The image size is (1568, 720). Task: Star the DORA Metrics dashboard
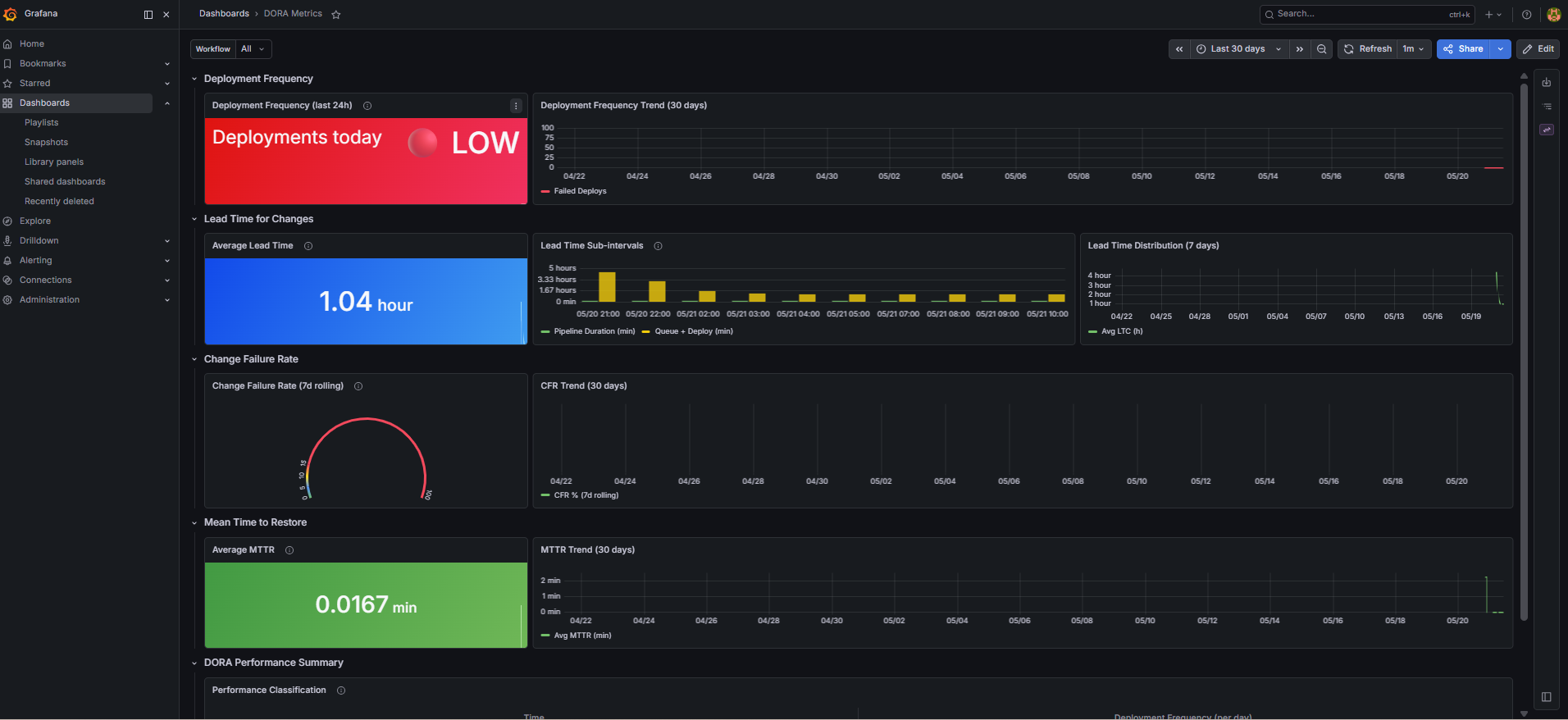click(335, 15)
